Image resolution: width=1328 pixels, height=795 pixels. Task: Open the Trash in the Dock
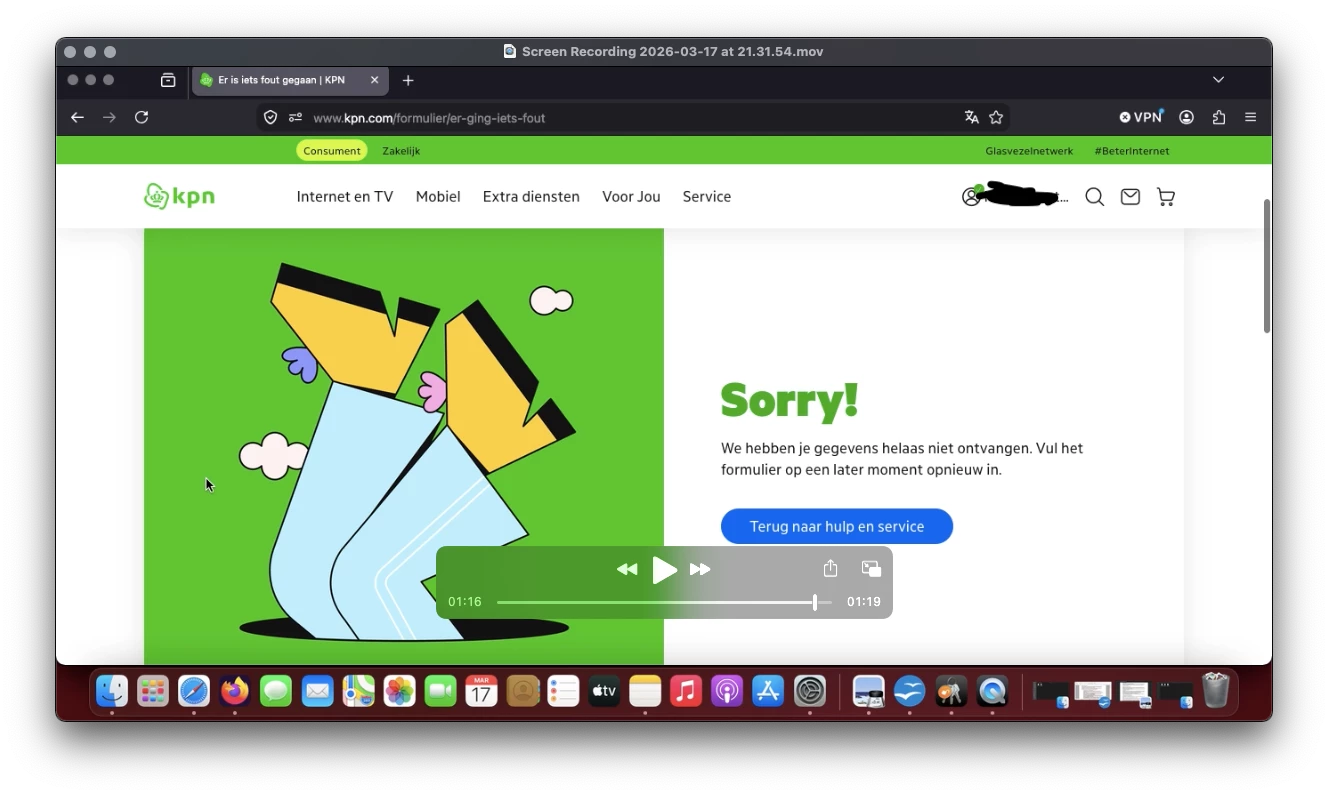[x=1215, y=690]
